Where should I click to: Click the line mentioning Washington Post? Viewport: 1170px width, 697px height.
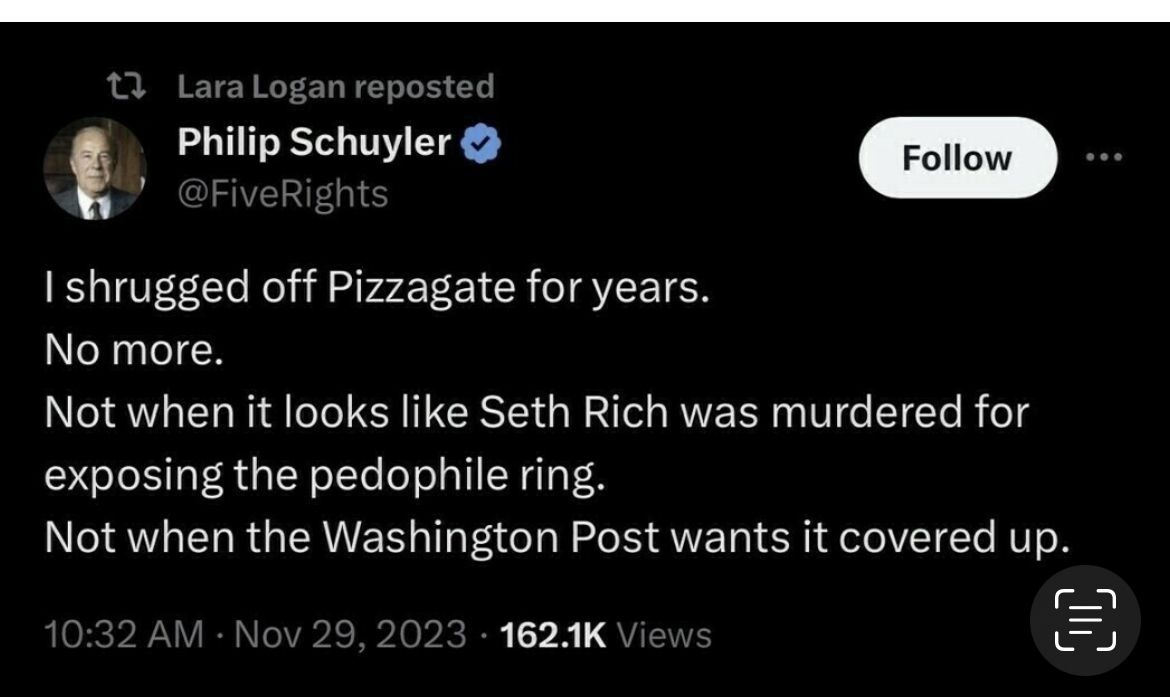557,537
